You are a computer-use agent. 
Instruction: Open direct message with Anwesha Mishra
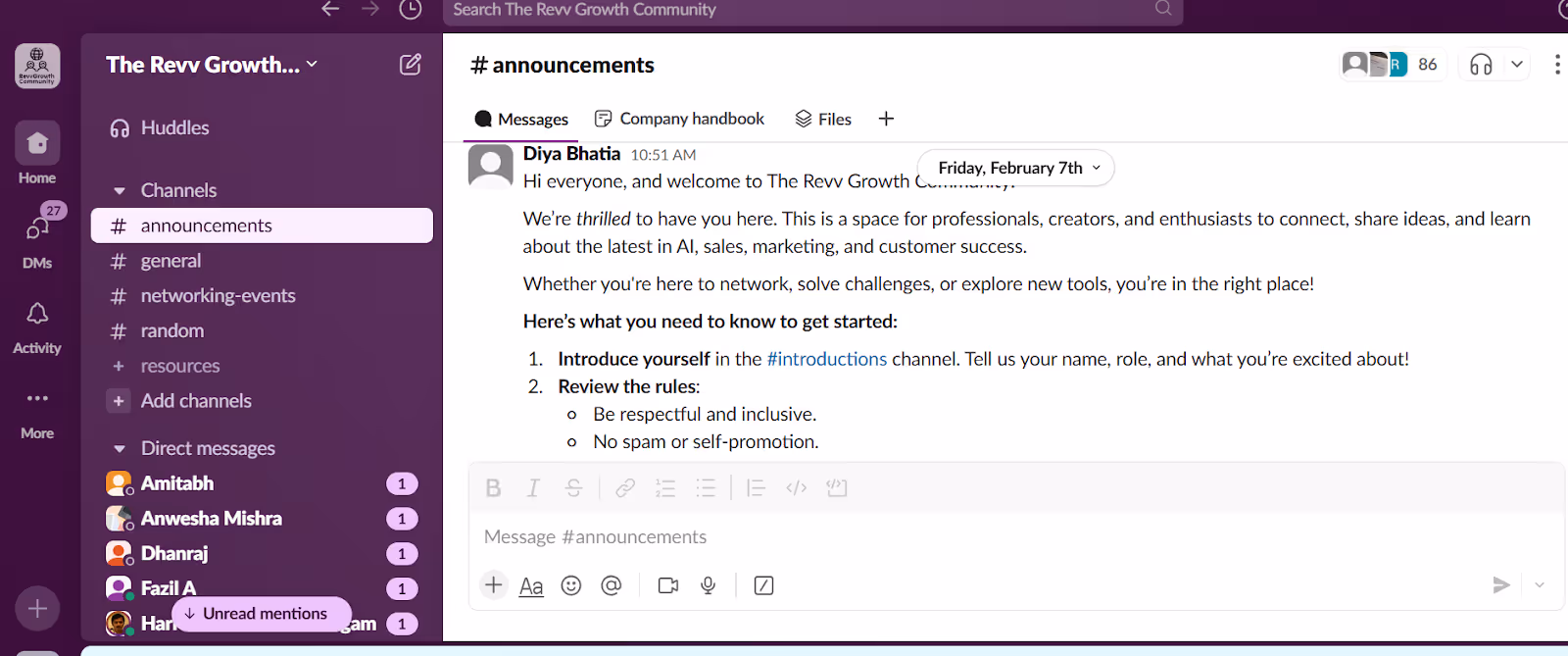[262, 519]
